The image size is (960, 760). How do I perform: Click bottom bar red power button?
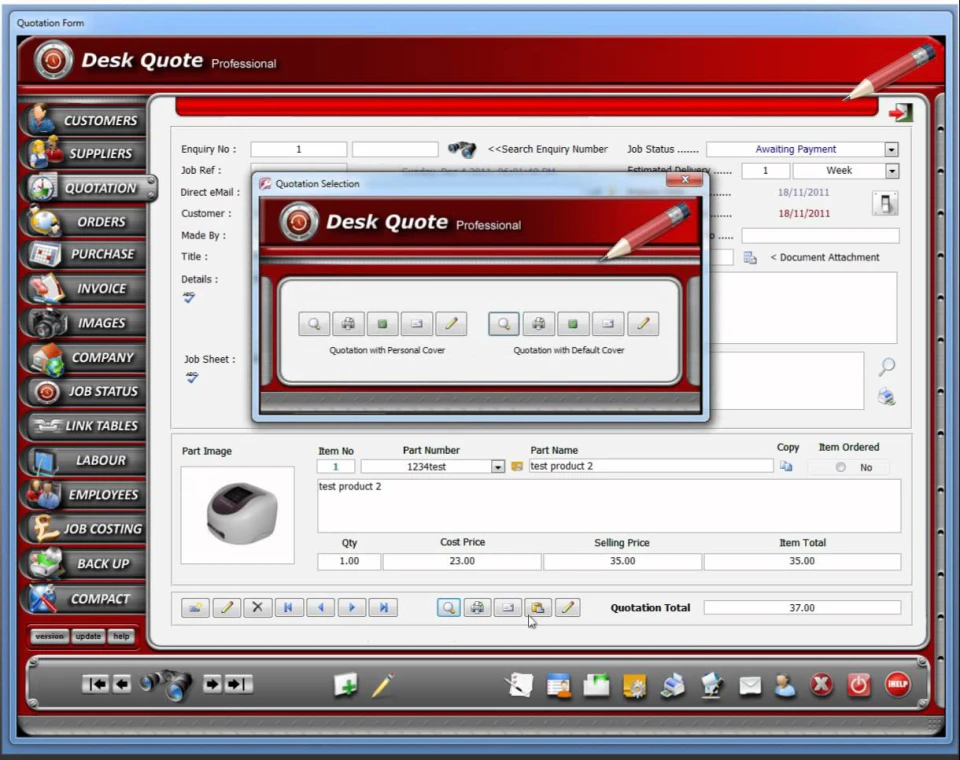click(858, 685)
